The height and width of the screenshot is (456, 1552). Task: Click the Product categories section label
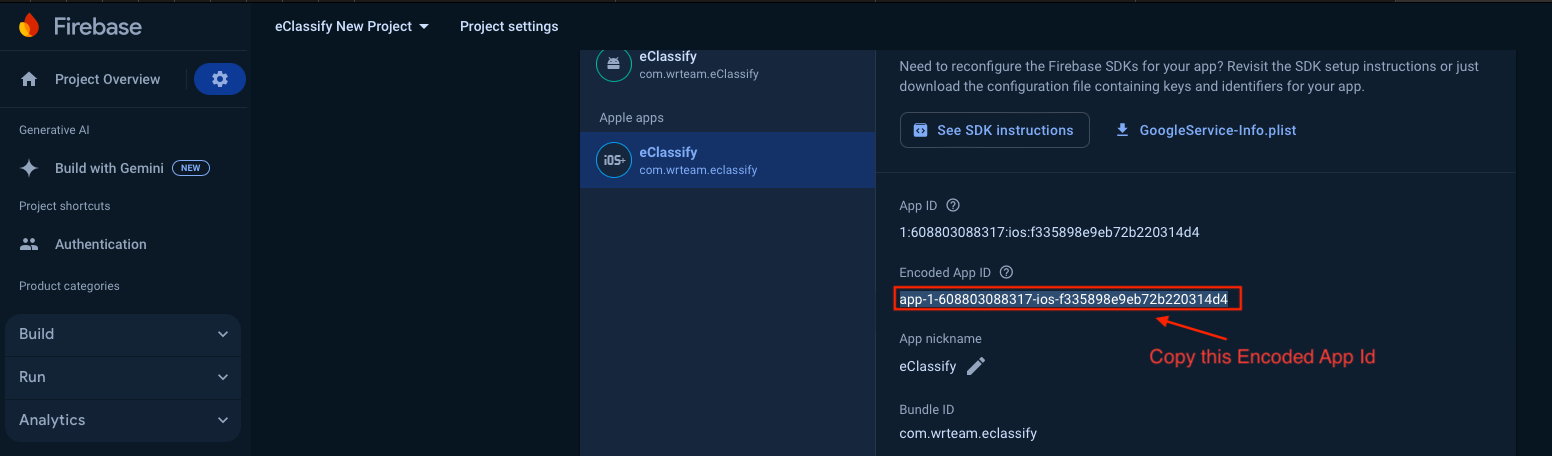(69, 286)
